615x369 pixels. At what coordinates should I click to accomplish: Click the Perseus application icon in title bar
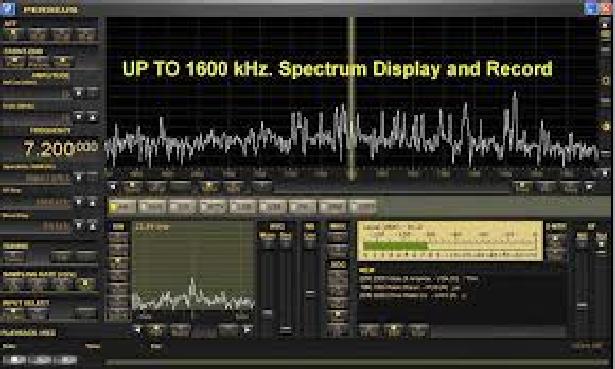point(7,8)
